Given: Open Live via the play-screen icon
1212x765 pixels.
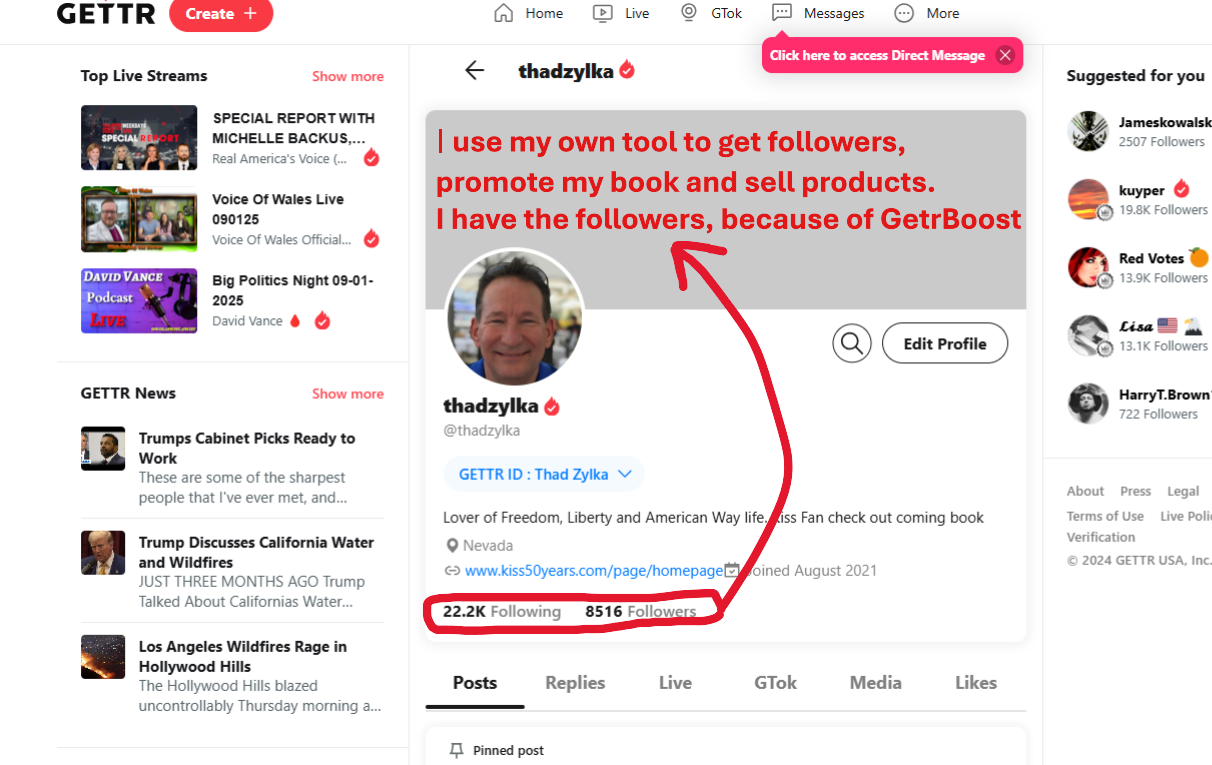Looking at the screenshot, I should (602, 13).
